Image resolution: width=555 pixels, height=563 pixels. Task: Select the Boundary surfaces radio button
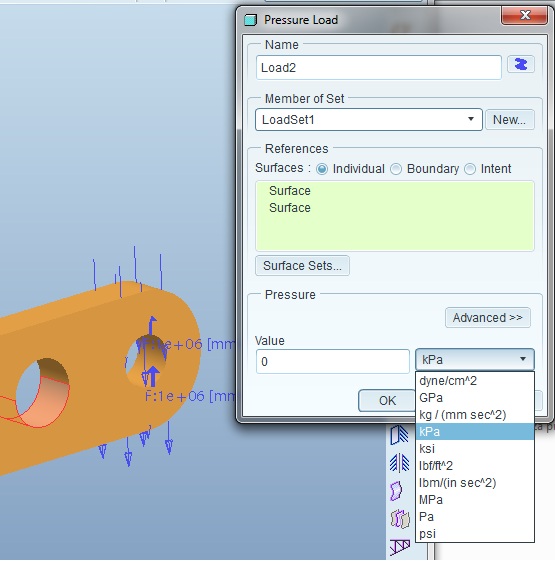(396, 169)
